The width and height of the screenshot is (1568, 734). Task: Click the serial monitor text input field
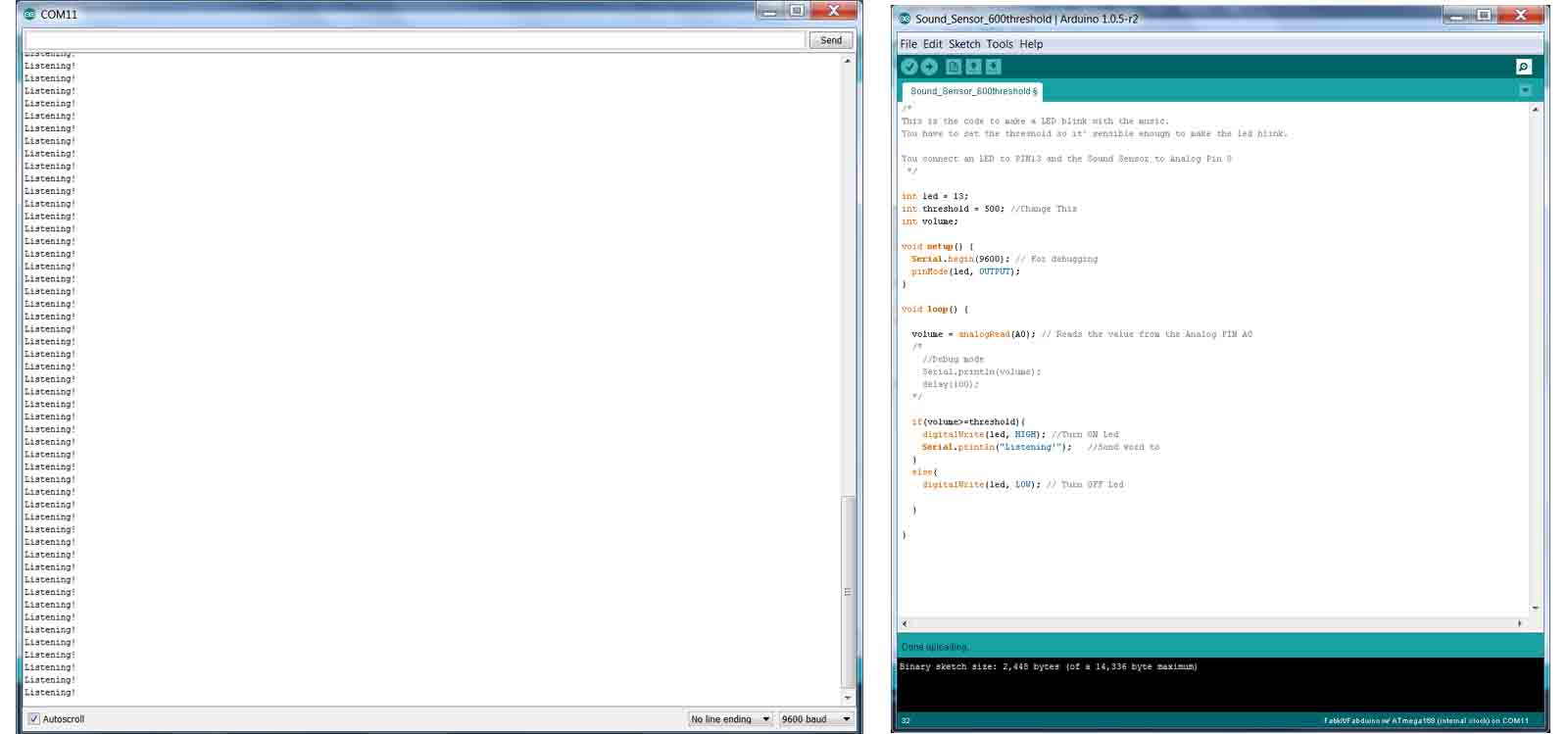click(415, 40)
